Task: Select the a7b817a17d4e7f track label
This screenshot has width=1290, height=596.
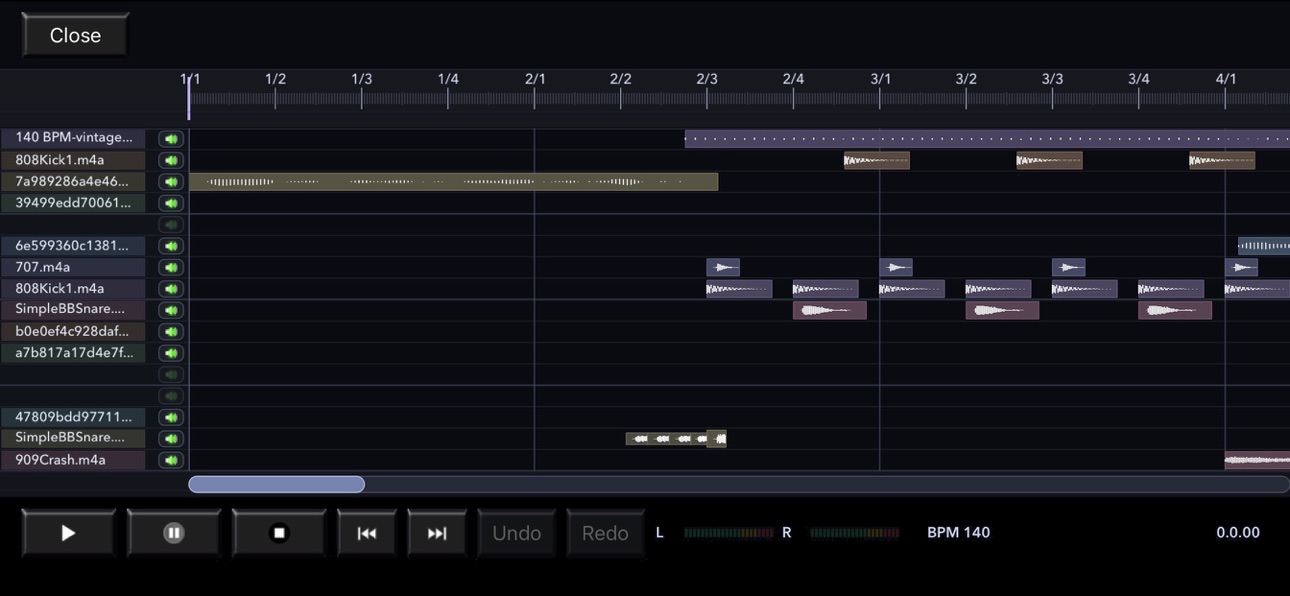Action: pyautogui.click(x=73, y=353)
